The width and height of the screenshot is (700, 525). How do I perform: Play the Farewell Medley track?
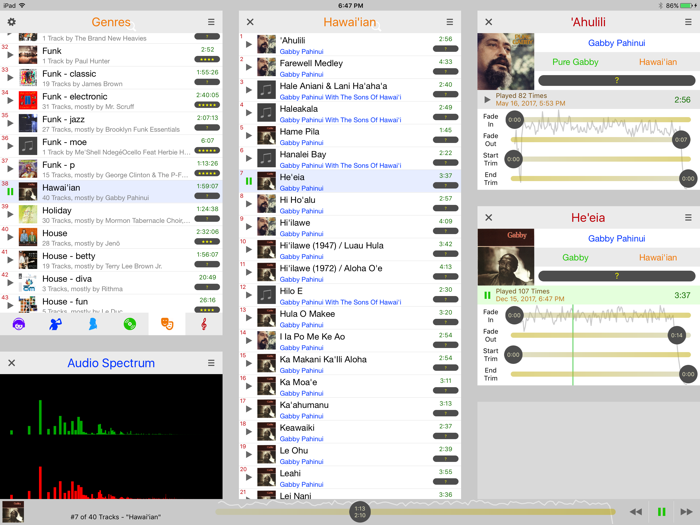coord(249,67)
